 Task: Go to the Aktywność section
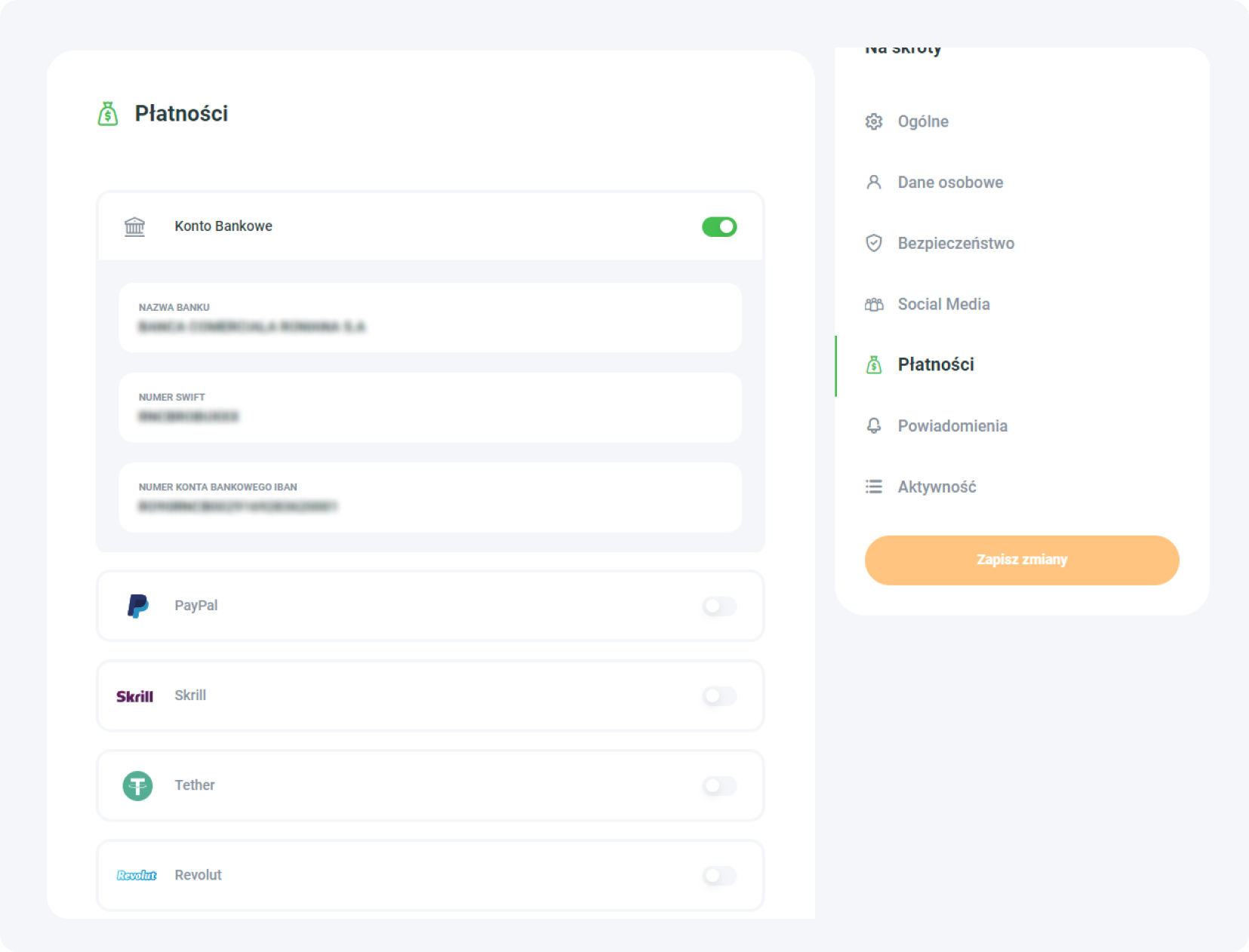click(937, 487)
